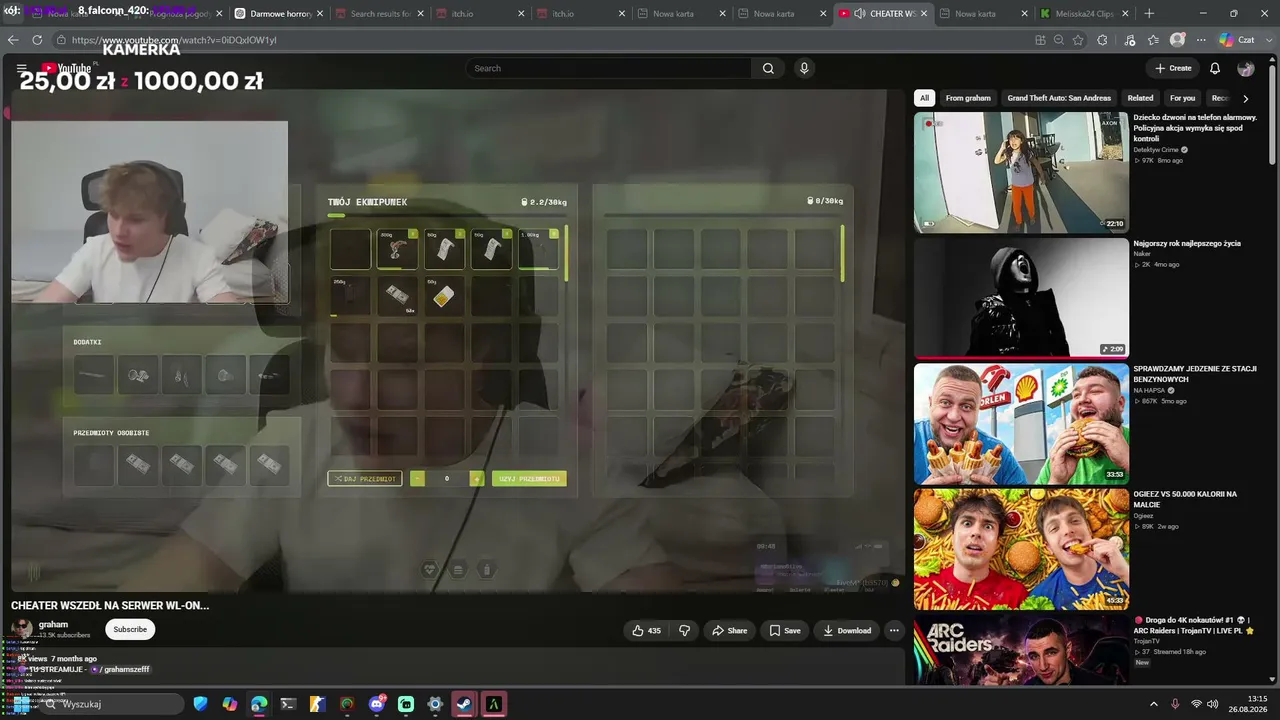
Task: Select the 'For you' filter chip
Action: pos(1182,98)
